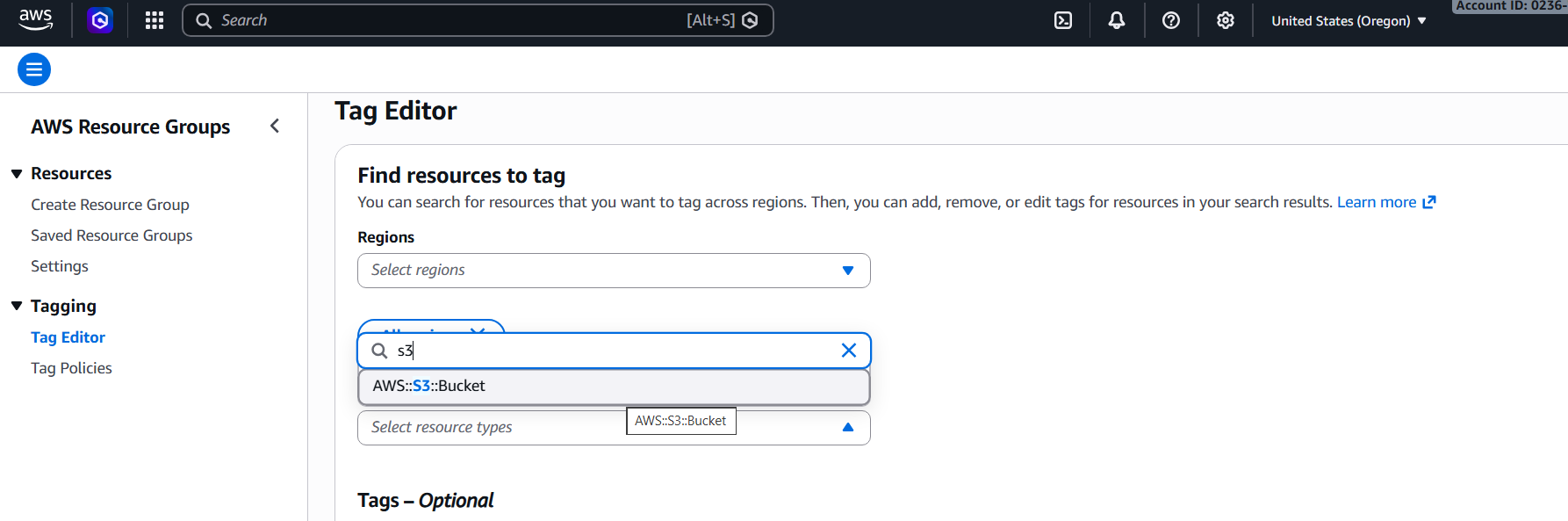Open the AWS home logo
The width and height of the screenshot is (1568, 521).
pos(36,20)
